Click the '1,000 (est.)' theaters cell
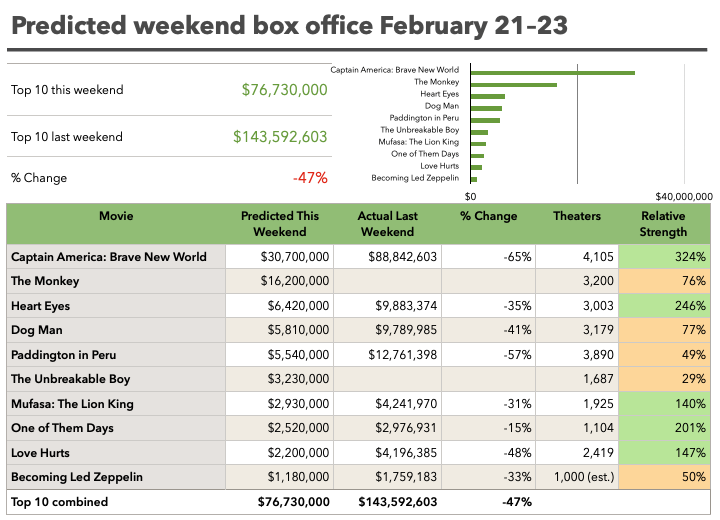 click(577, 477)
